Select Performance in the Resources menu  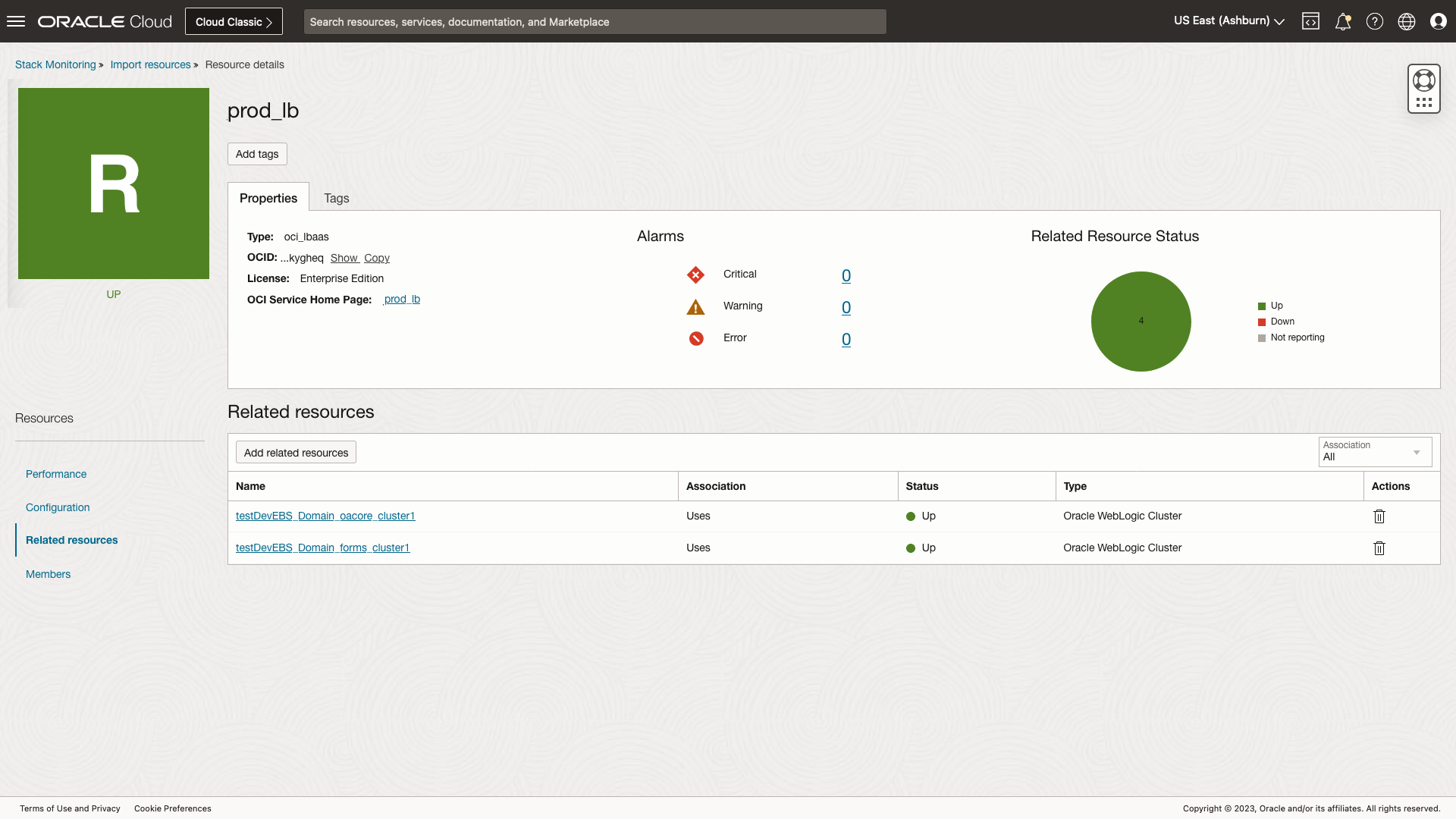(56, 474)
